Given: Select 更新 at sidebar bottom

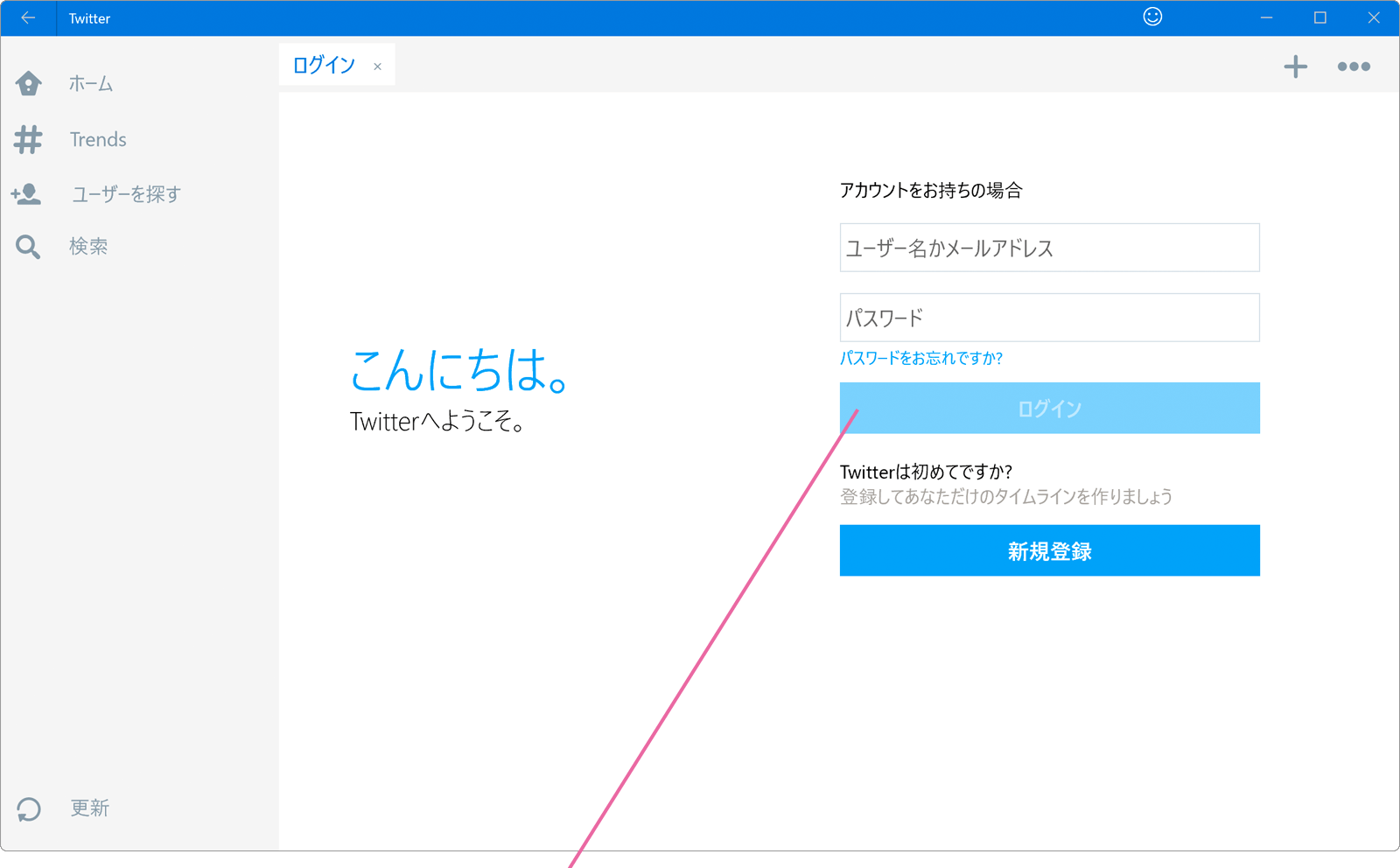Looking at the screenshot, I should pyautogui.click(x=90, y=808).
